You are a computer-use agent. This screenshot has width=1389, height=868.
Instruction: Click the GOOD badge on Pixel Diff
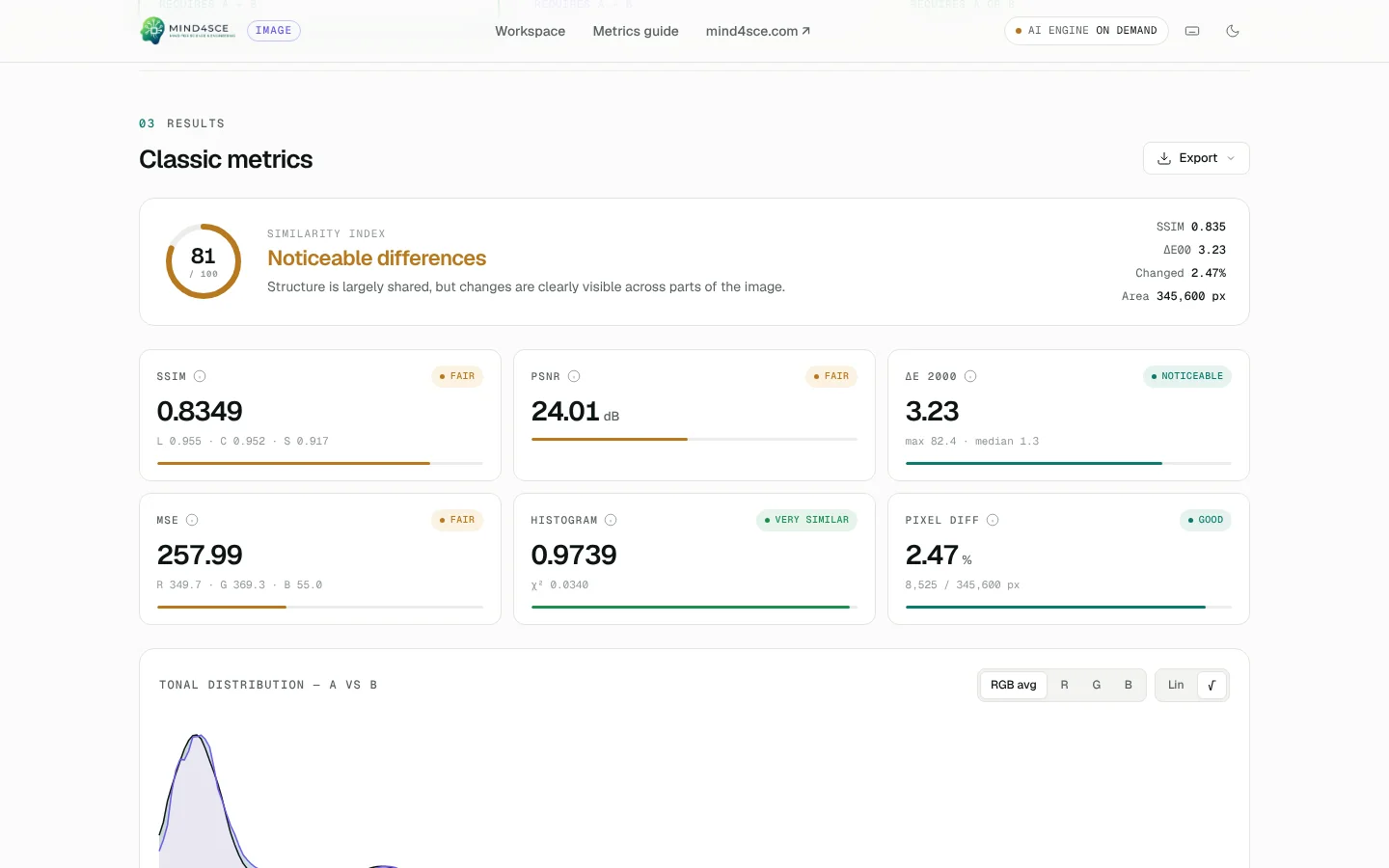click(1206, 520)
